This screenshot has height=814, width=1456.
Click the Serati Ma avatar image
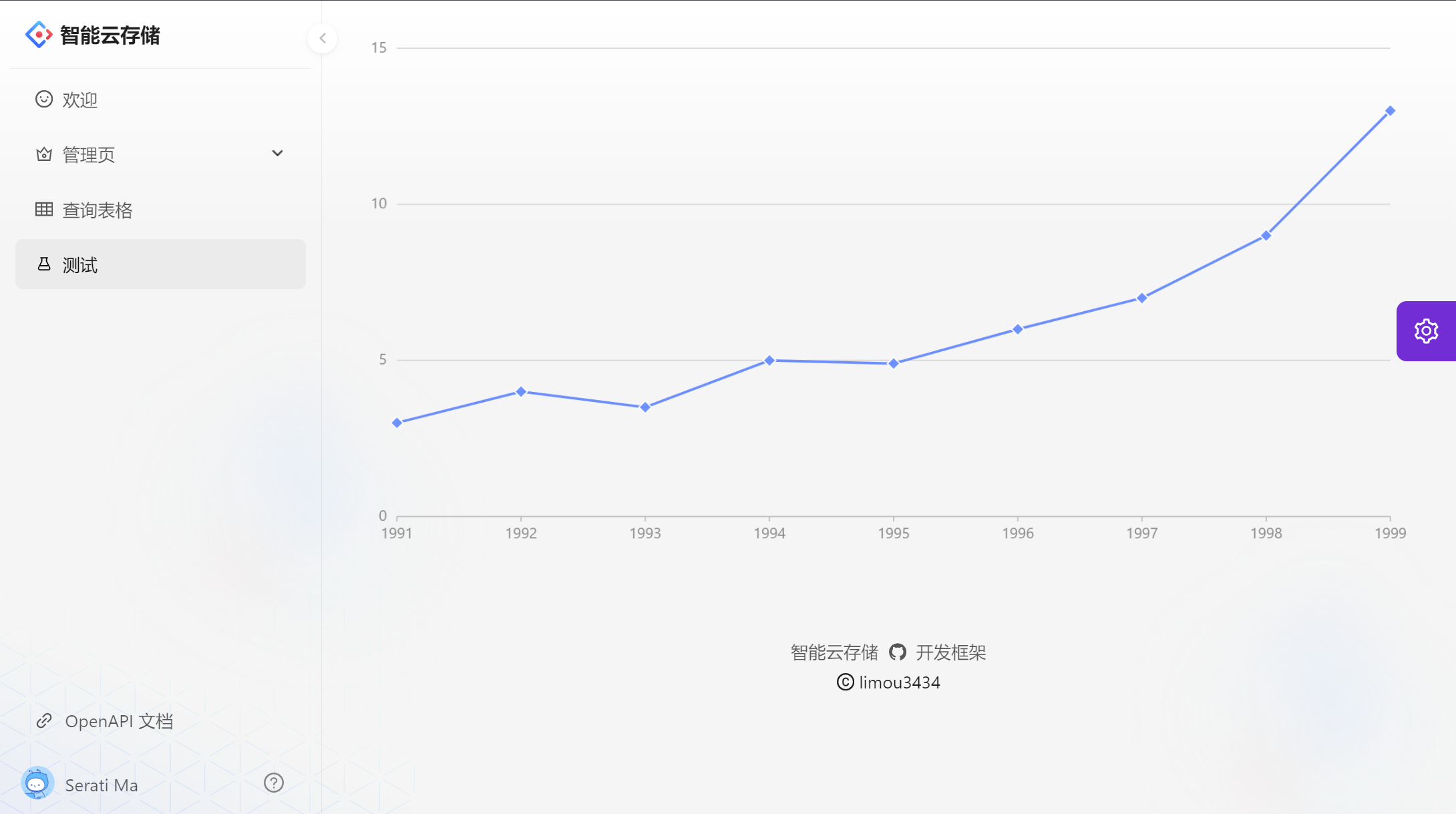37,784
